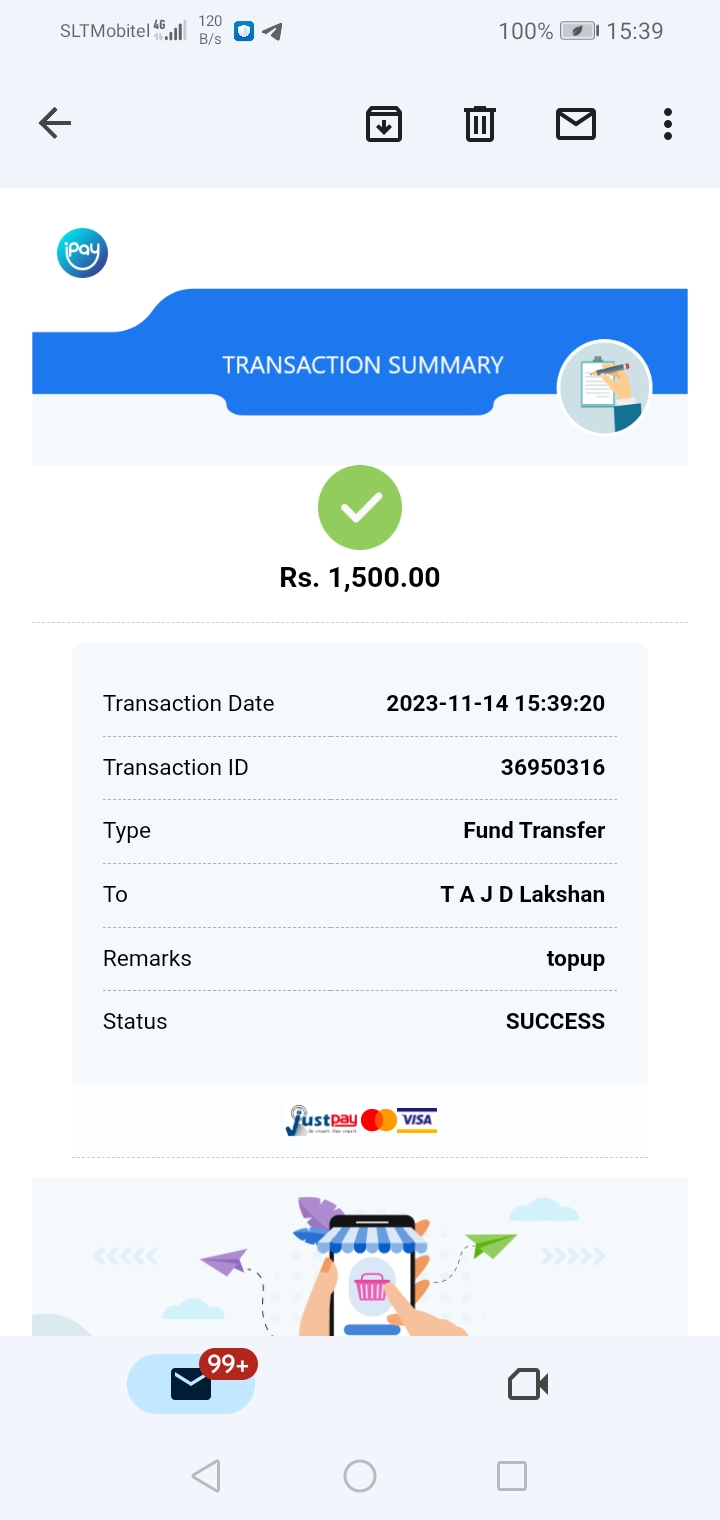
Task: Switch to the Meet video tab
Action: 528,1384
